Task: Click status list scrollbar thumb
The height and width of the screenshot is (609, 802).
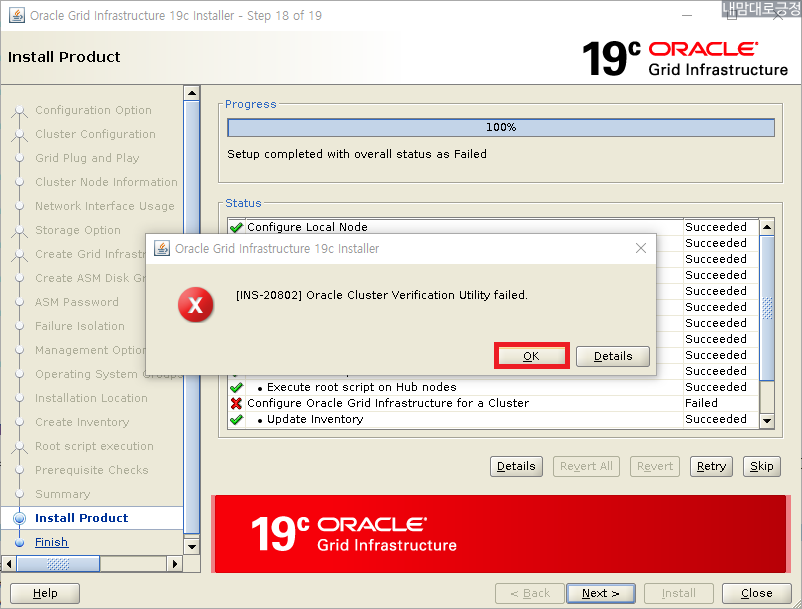Action: [x=767, y=308]
